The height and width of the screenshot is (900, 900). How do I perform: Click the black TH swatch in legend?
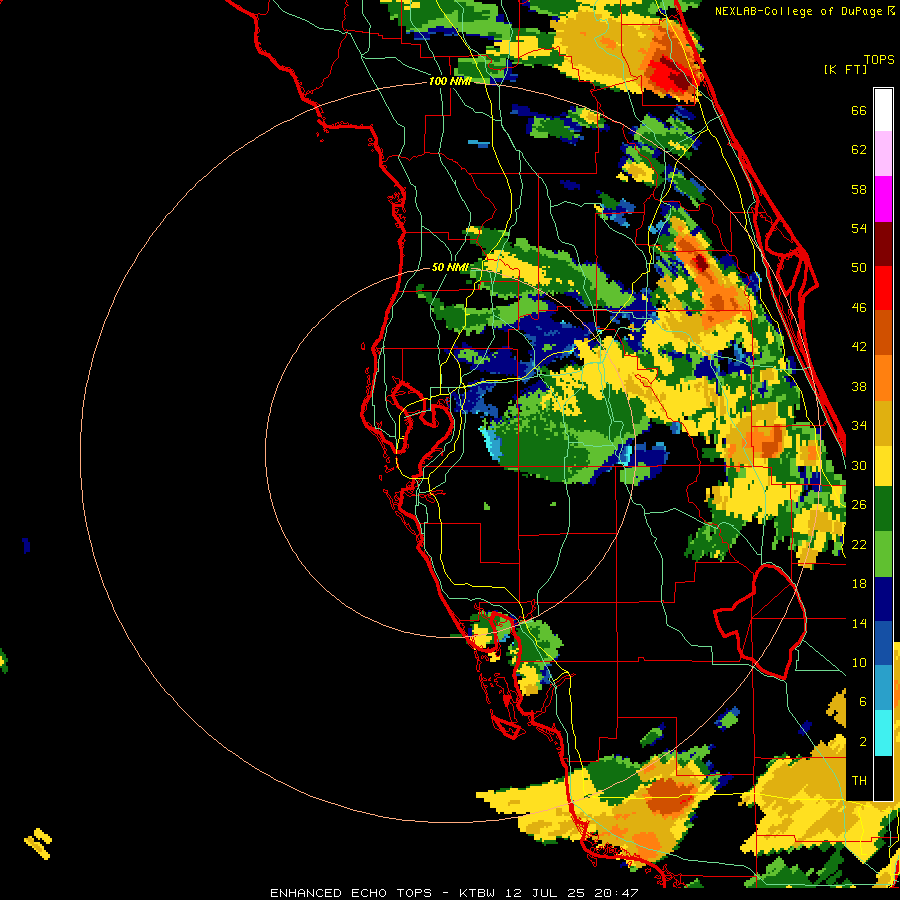(883, 778)
